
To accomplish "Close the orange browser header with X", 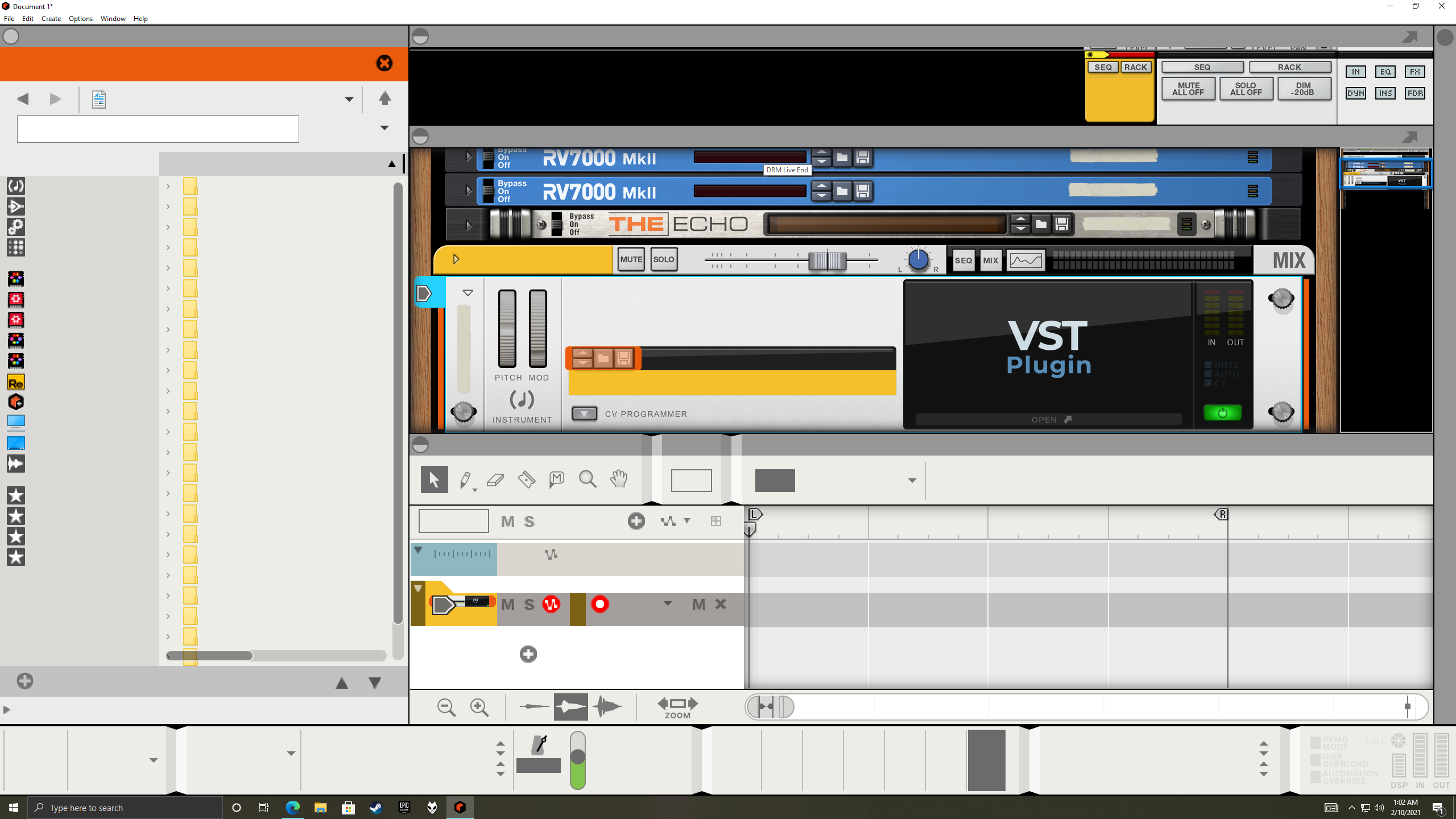I will point(384,63).
